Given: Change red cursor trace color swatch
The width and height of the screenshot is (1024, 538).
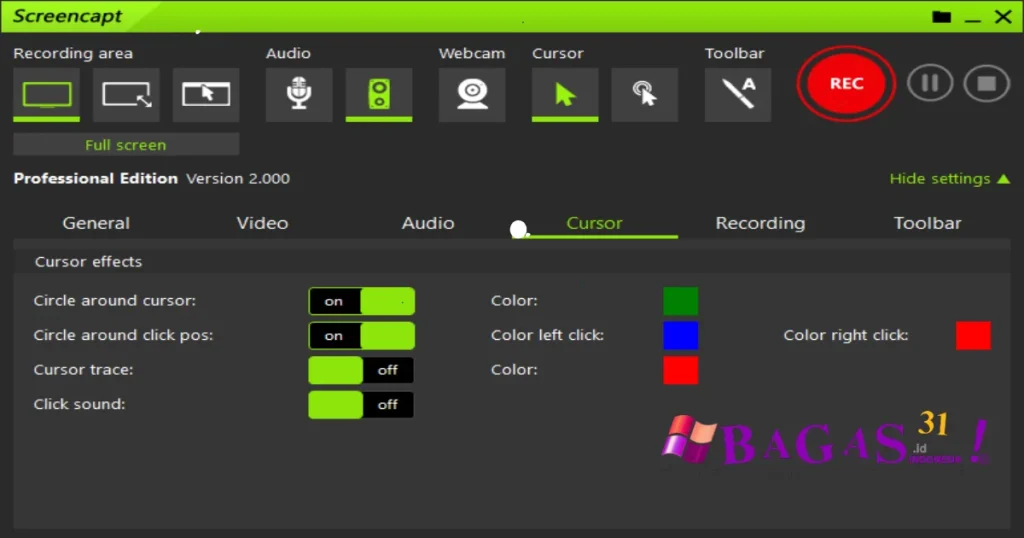Looking at the screenshot, I should (680, 370).
